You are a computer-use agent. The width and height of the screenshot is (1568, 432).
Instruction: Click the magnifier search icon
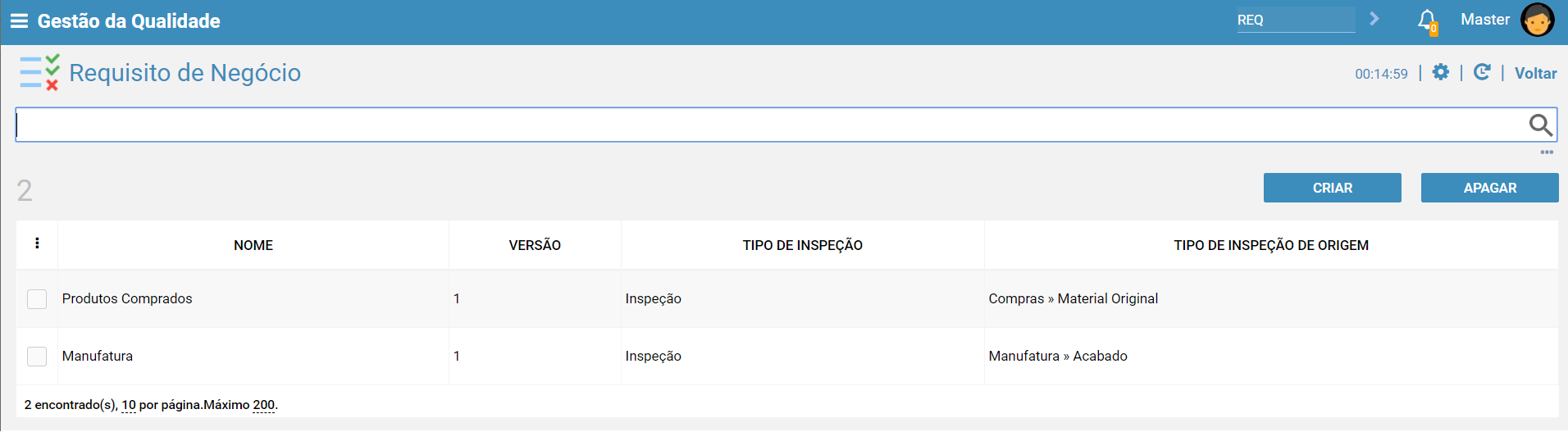(1540, 125)
